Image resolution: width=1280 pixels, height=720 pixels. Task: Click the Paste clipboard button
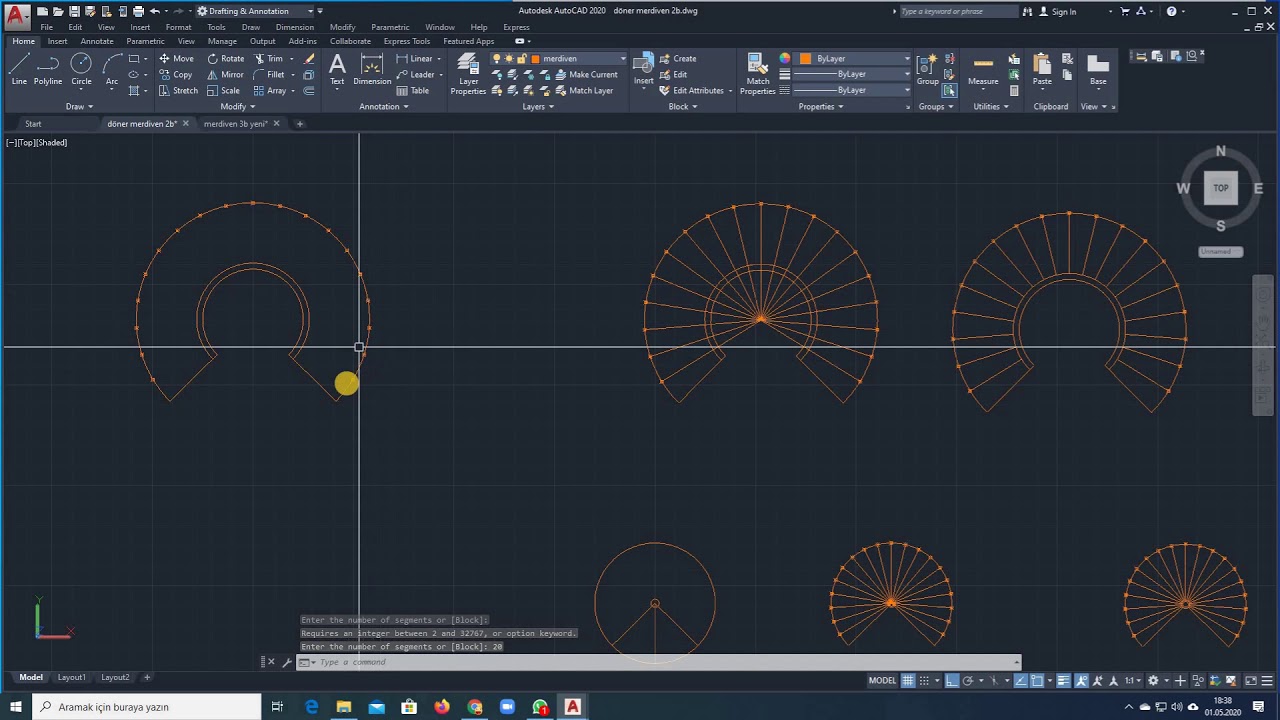1042,69
